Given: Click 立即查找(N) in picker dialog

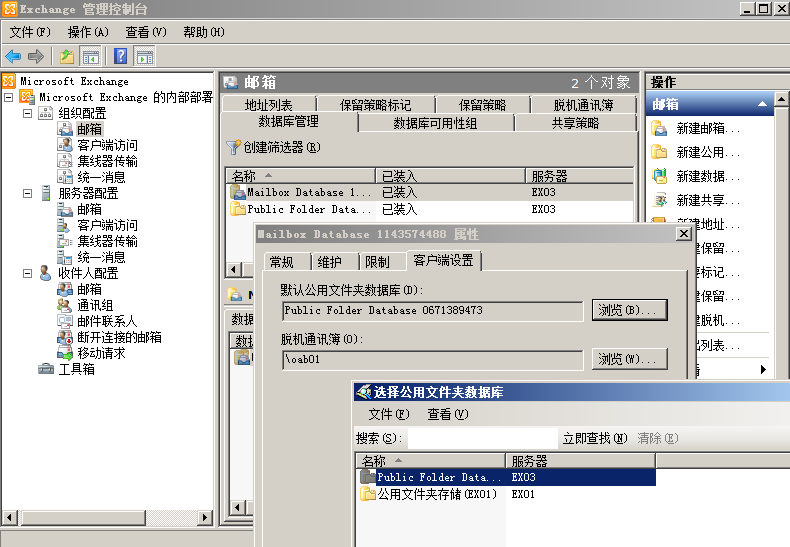Looking at the screenshot, I should 595,439.
